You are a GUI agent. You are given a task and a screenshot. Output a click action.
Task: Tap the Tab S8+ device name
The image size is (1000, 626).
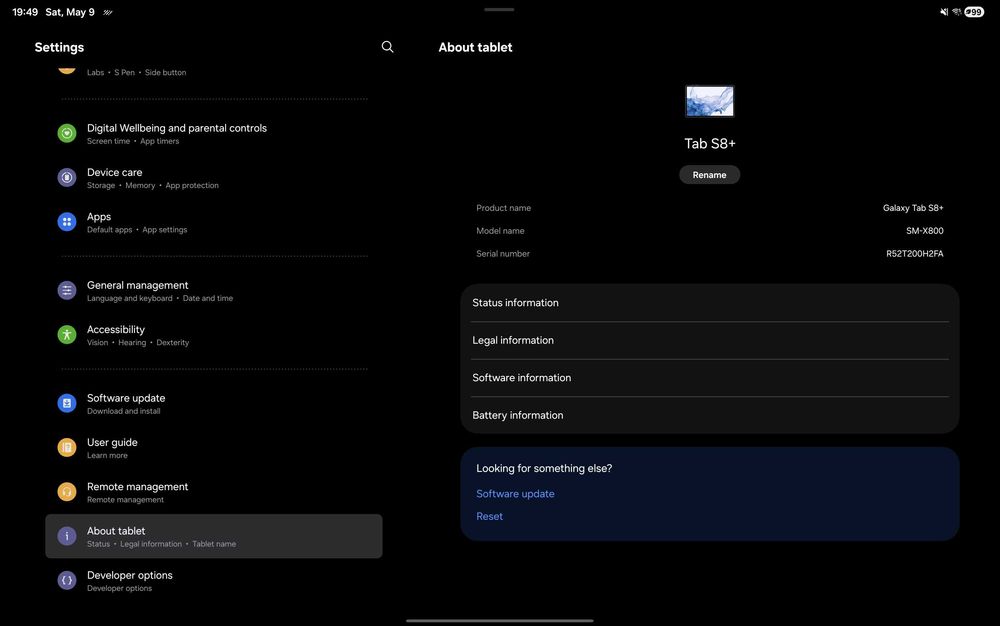point(710,143)
